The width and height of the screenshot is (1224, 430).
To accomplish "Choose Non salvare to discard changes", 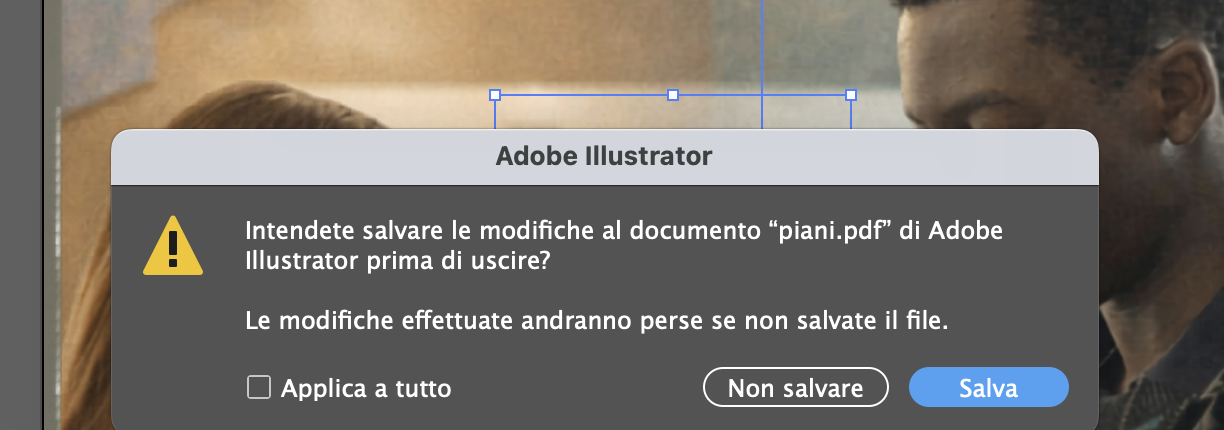I will tap(795, 388).
